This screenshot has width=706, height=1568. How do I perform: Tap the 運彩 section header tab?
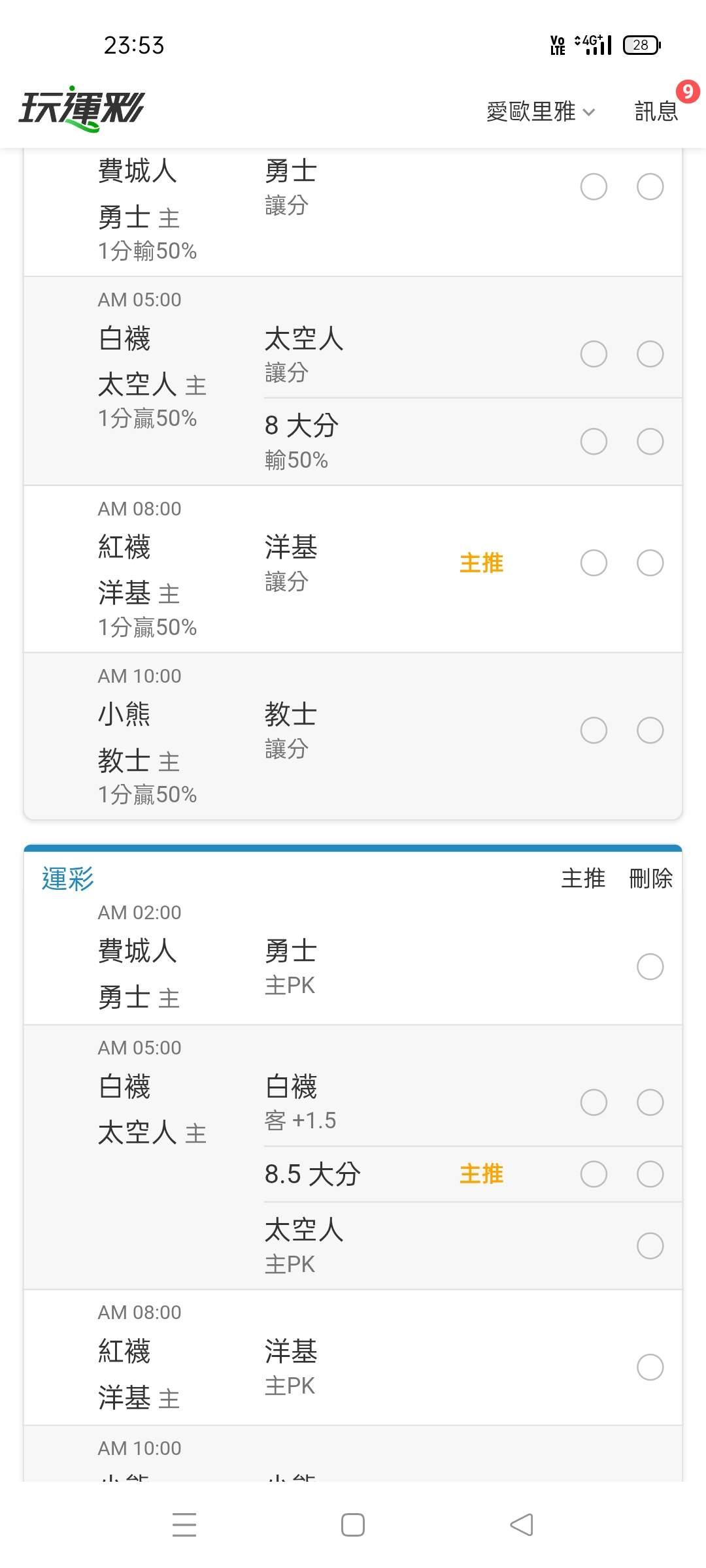pyautogui.click(x=68, y=879)
